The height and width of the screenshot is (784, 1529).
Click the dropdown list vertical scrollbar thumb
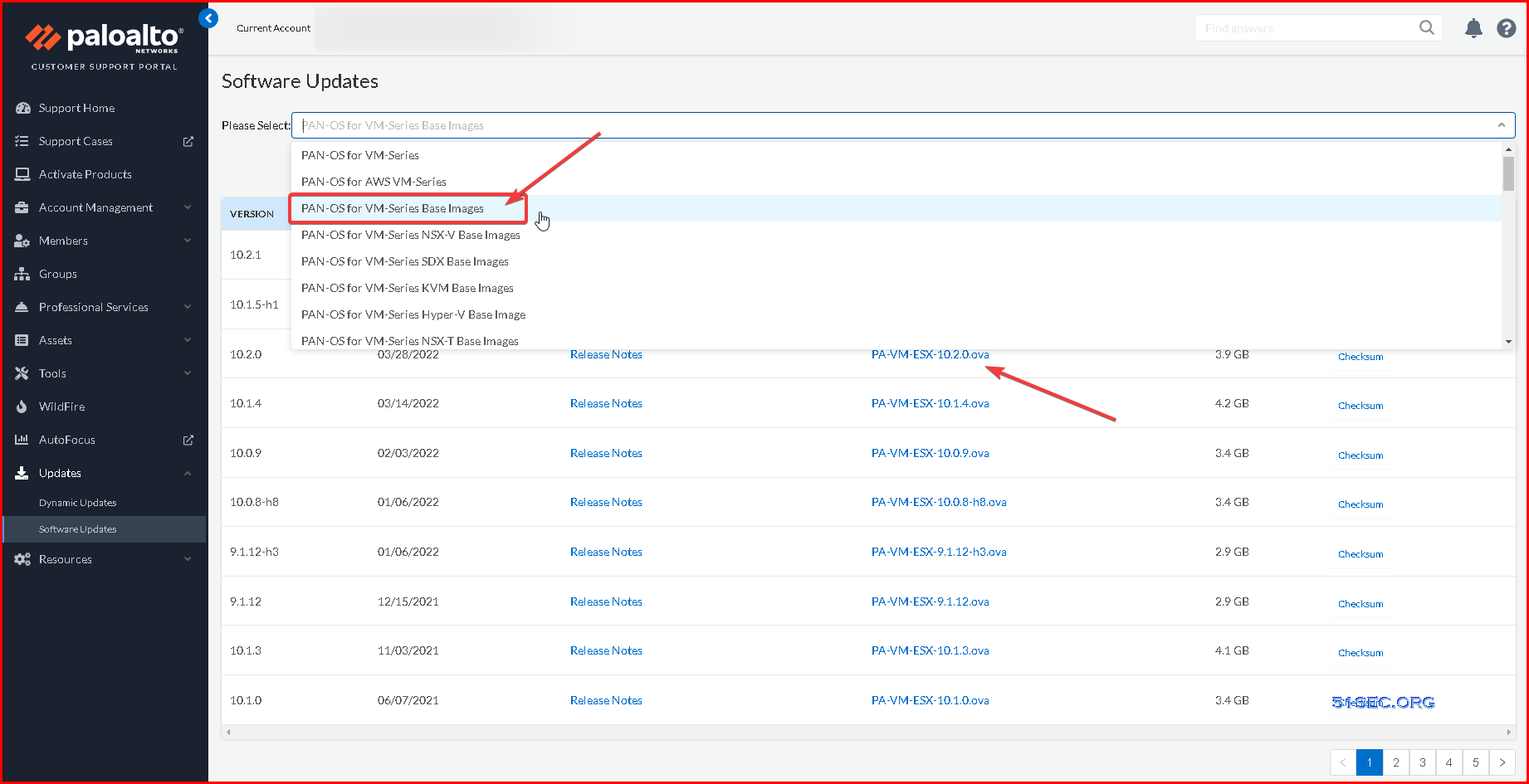point(1508,173)
